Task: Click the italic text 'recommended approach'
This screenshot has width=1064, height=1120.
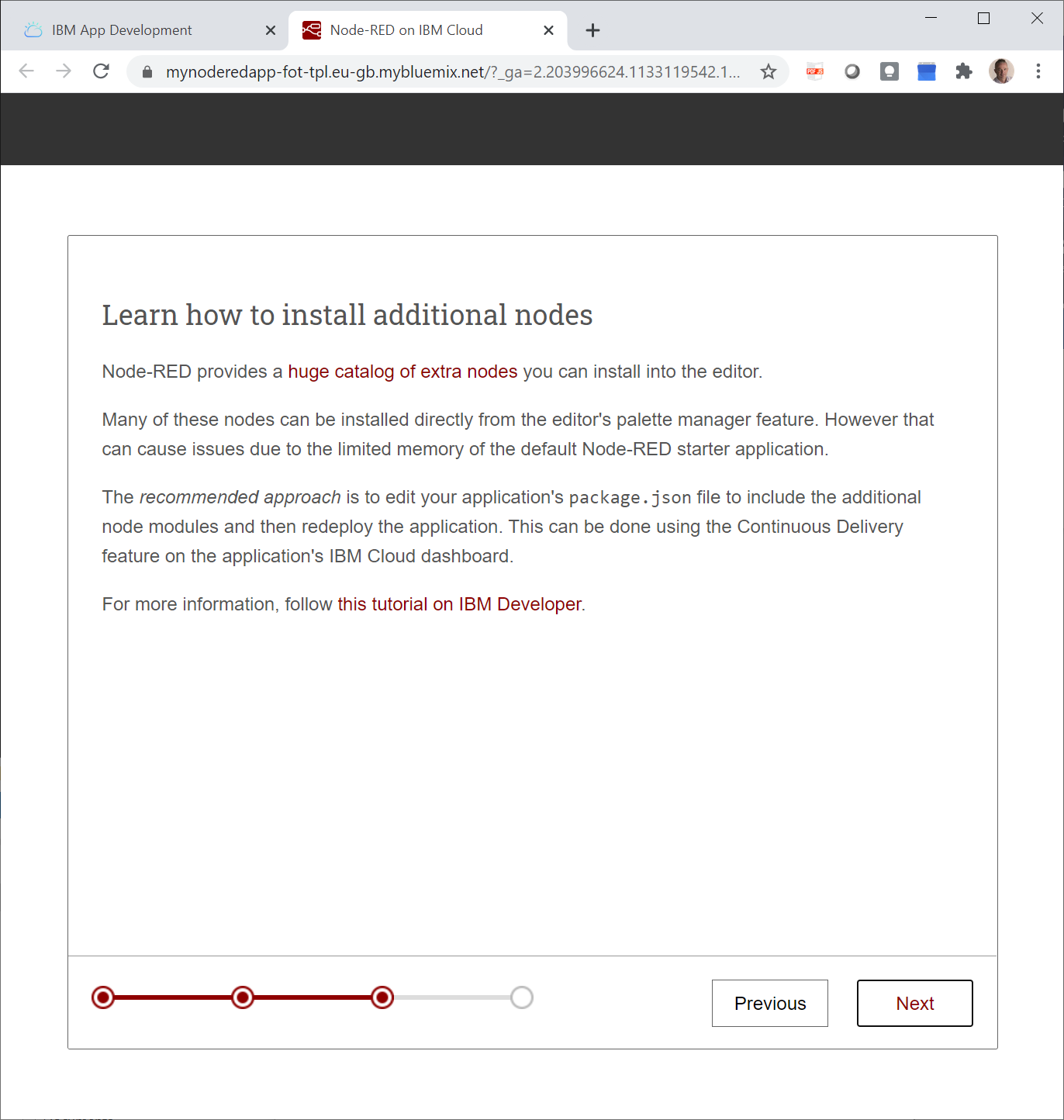Action: (240, 497)
